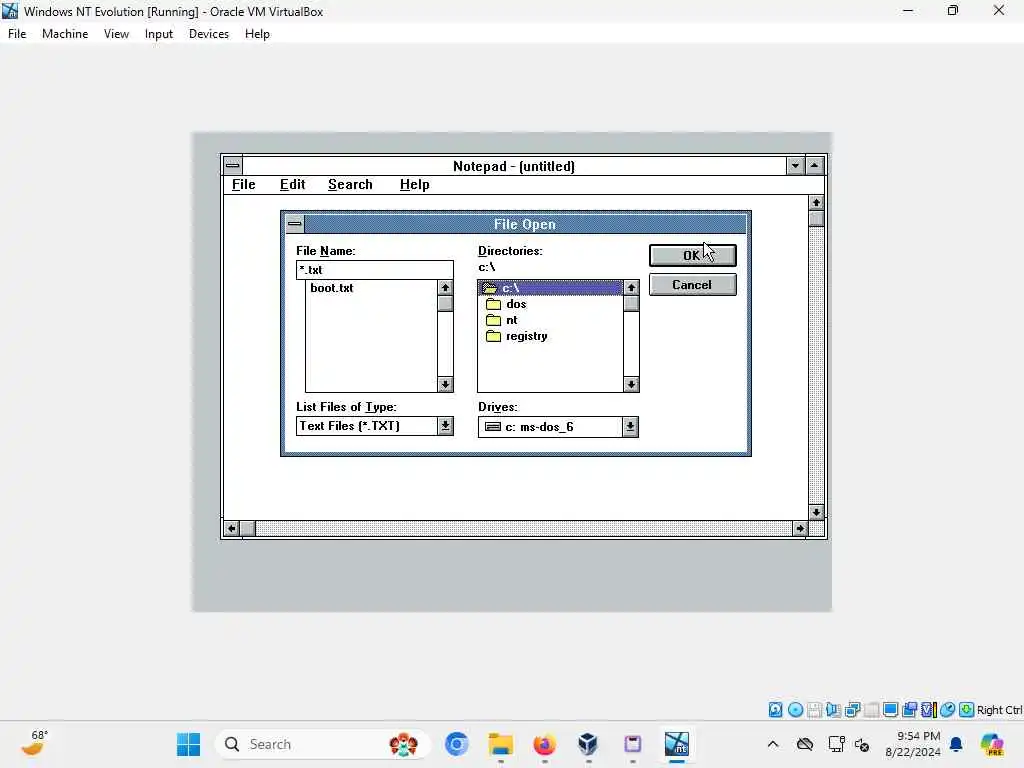Click the audio status icon in VirtualBox

click(x=833, y=710)
